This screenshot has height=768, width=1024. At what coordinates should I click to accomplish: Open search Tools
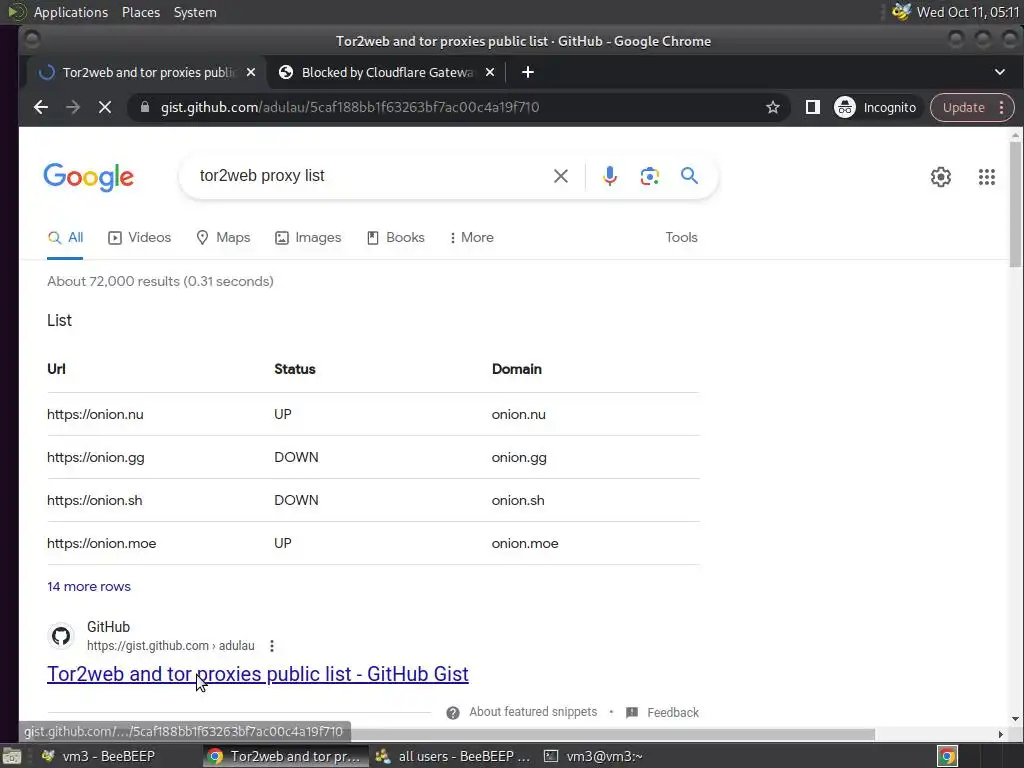coord(681,238)
